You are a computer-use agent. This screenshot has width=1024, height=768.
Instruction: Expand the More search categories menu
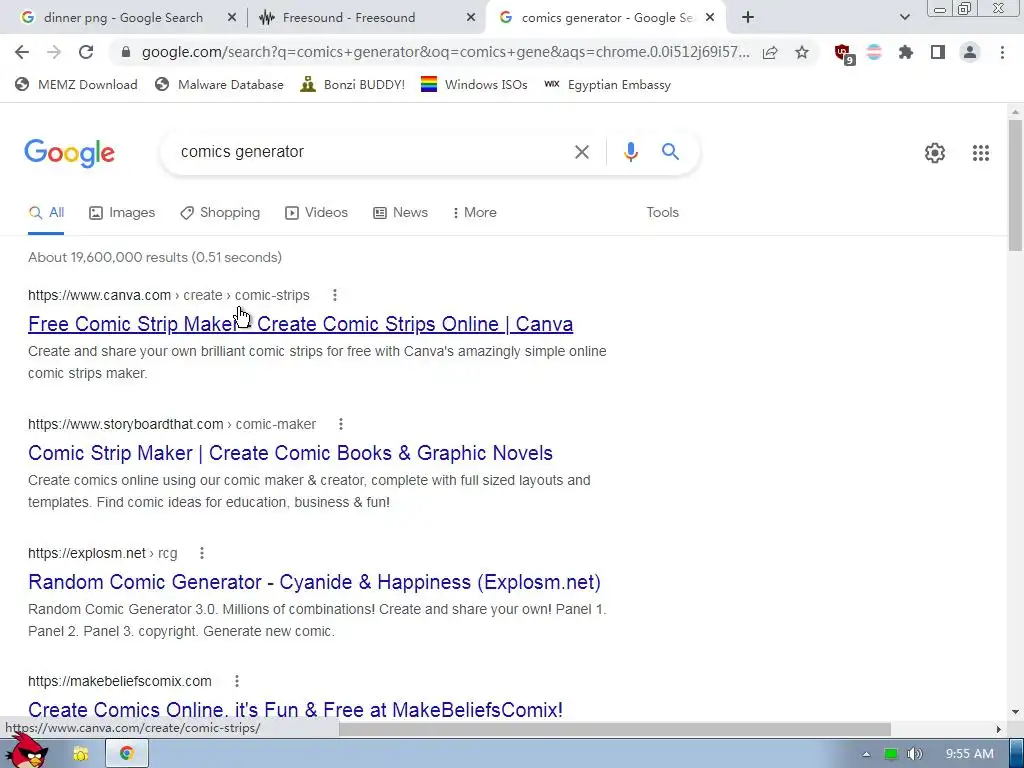click(x=474, y=212)
